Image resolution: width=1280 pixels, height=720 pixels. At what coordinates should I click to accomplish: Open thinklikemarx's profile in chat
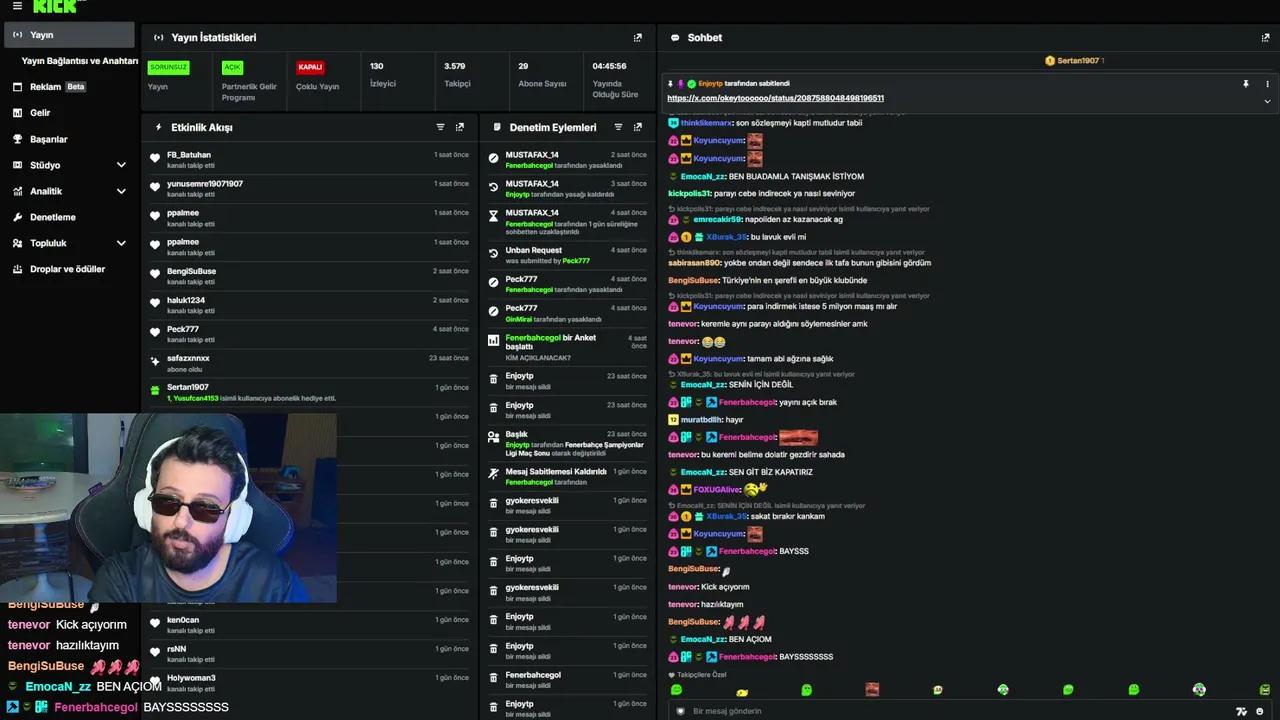(706, 123)
